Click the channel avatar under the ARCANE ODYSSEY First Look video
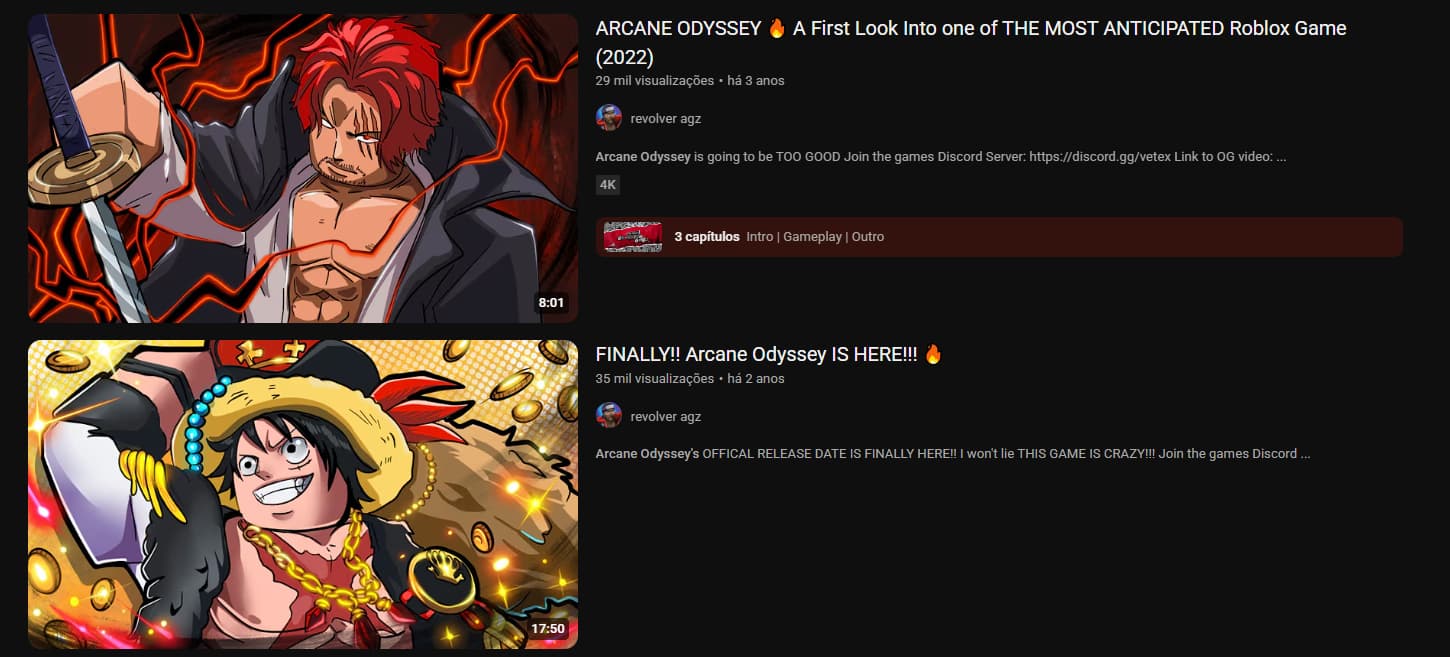Viewport: 1450px width, 657px height. coord(609,118)
